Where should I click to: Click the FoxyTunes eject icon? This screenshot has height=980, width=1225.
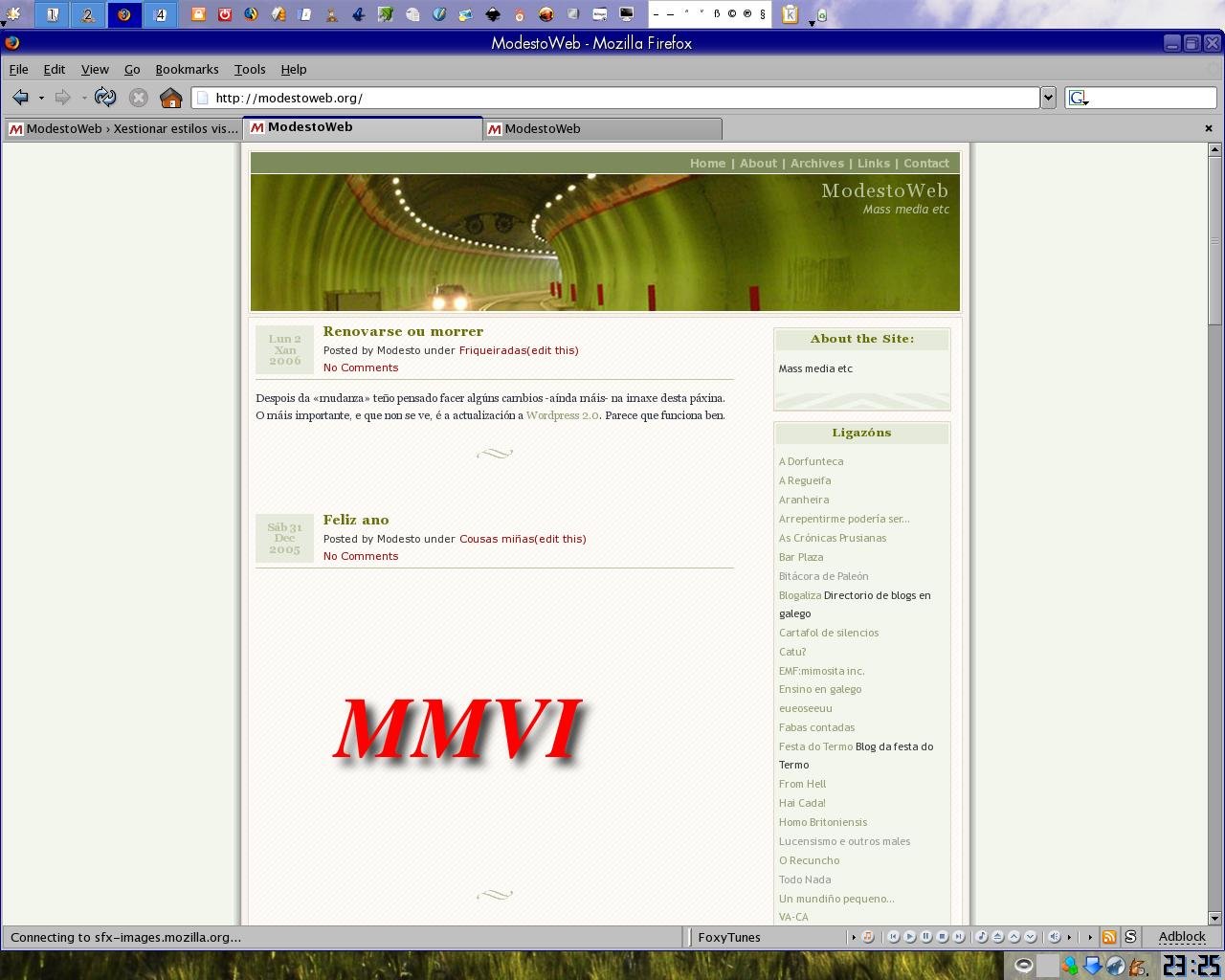click(997, 937)
